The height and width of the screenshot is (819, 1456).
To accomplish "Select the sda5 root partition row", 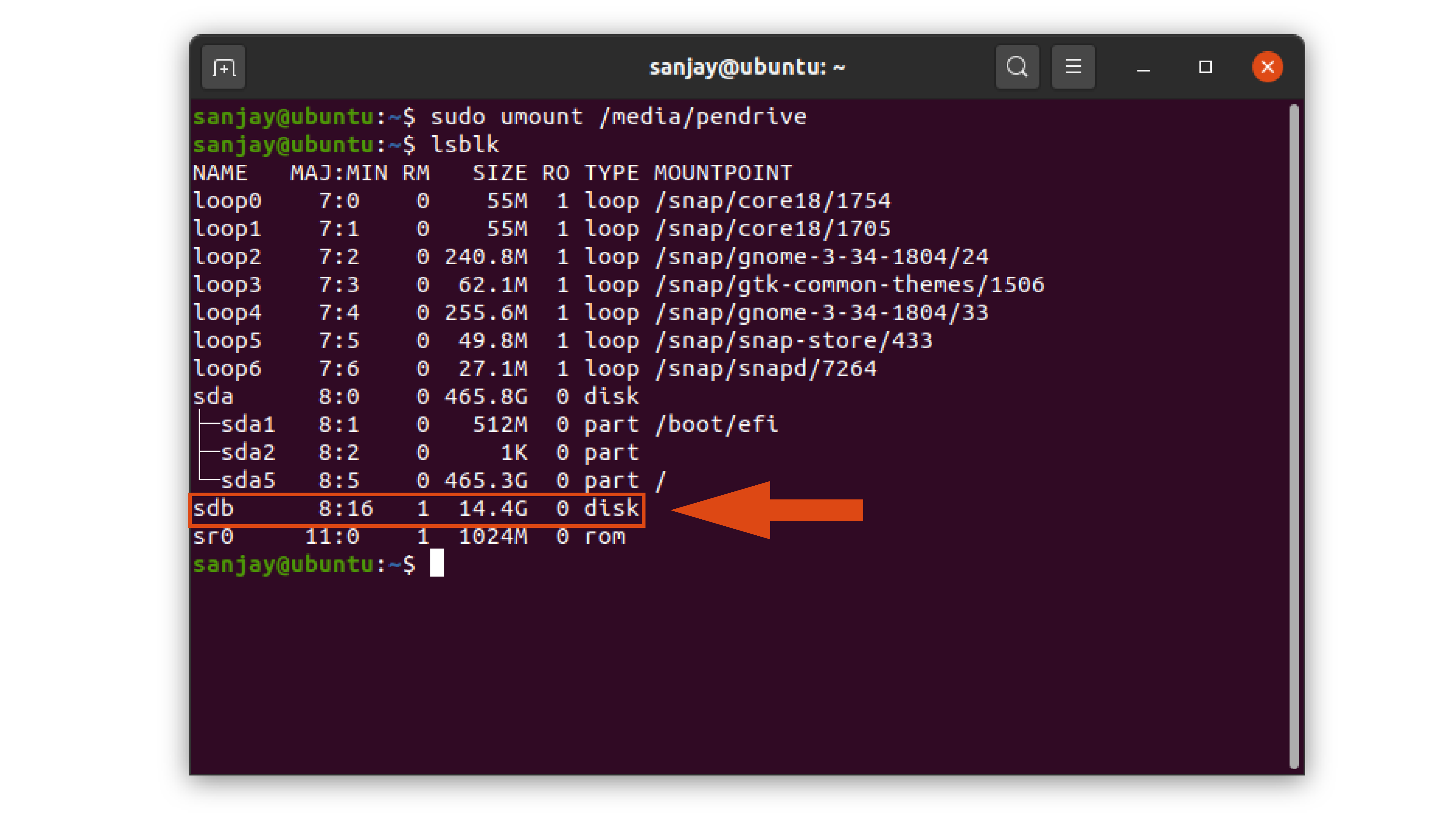I will point(430,480).
